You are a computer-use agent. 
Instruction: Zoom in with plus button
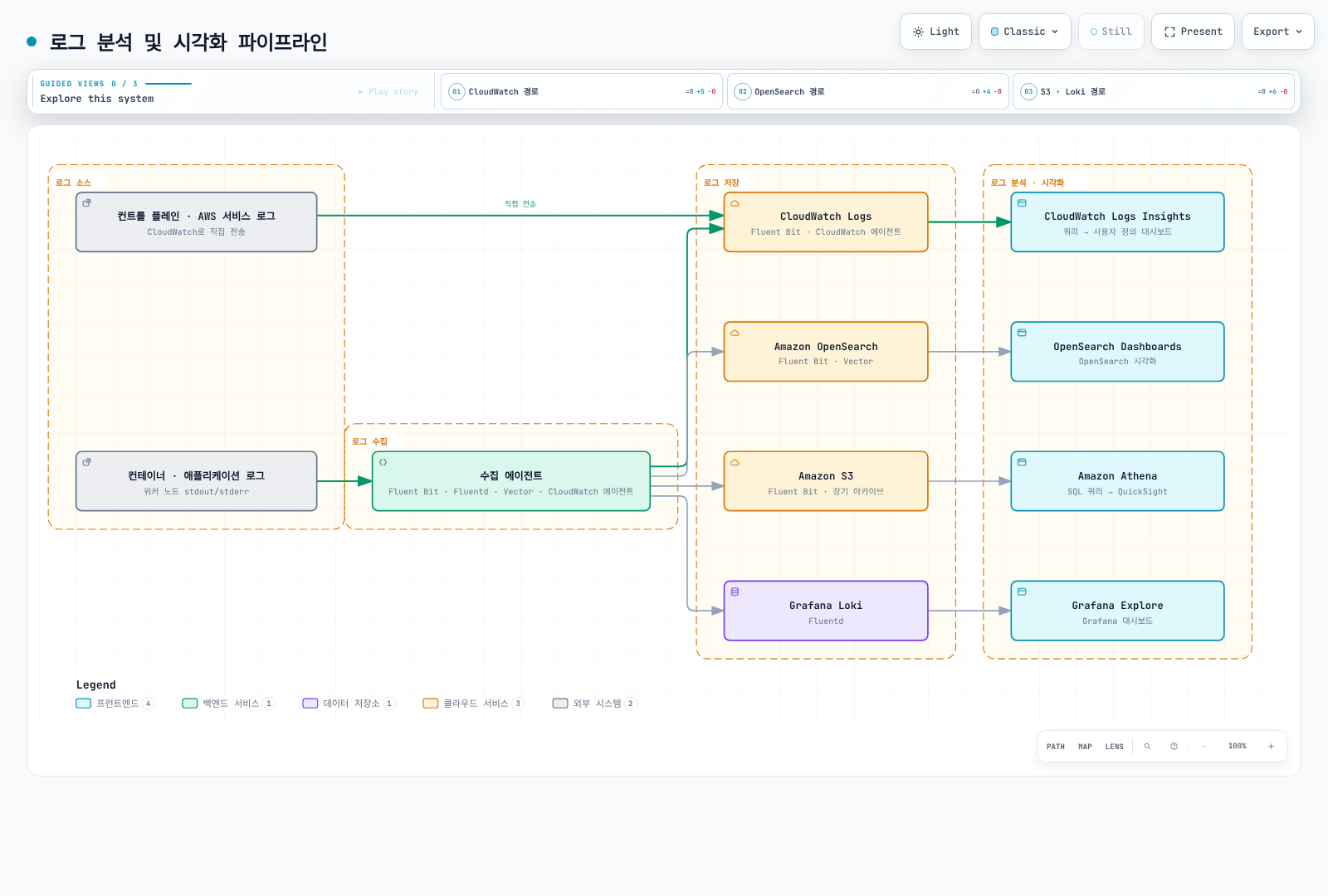[x=1271, y=747]
